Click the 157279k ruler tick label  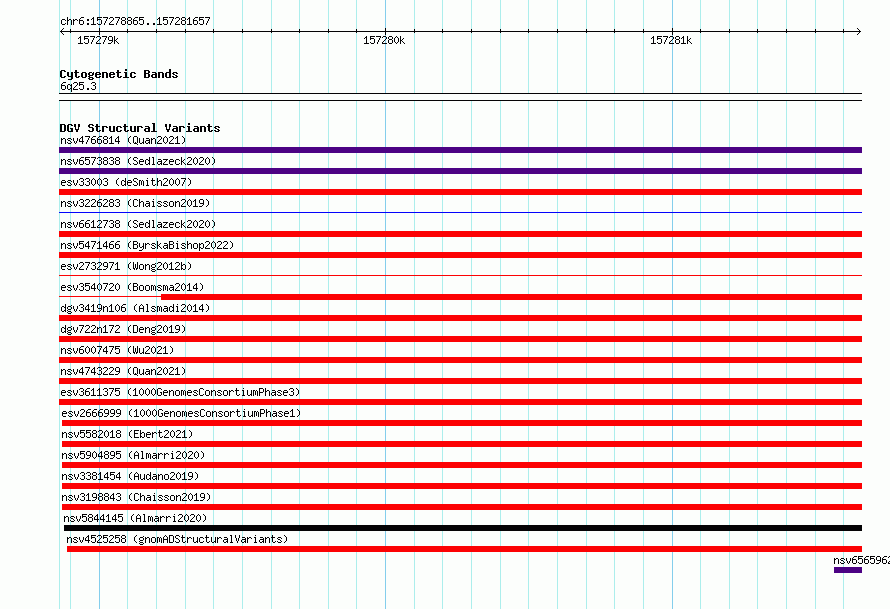coord(98,40)
